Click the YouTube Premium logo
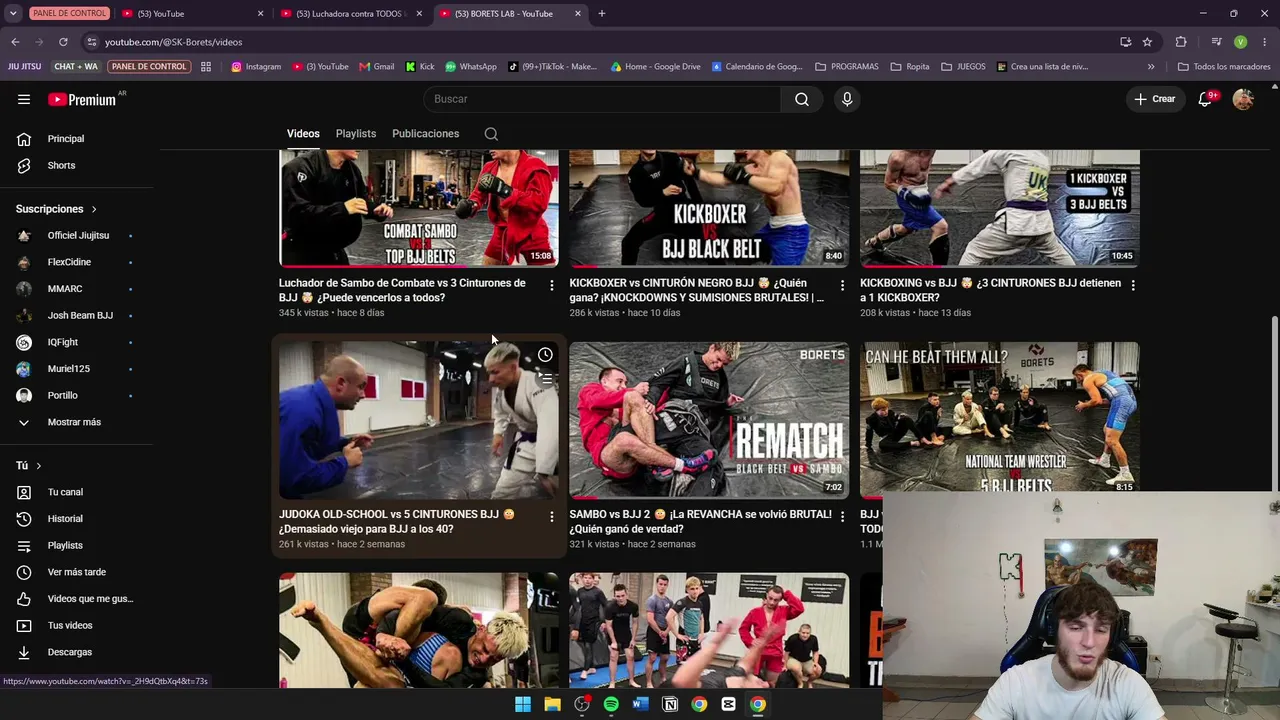The width and height of the screenshot is (1280, 720). coord(82,99)
